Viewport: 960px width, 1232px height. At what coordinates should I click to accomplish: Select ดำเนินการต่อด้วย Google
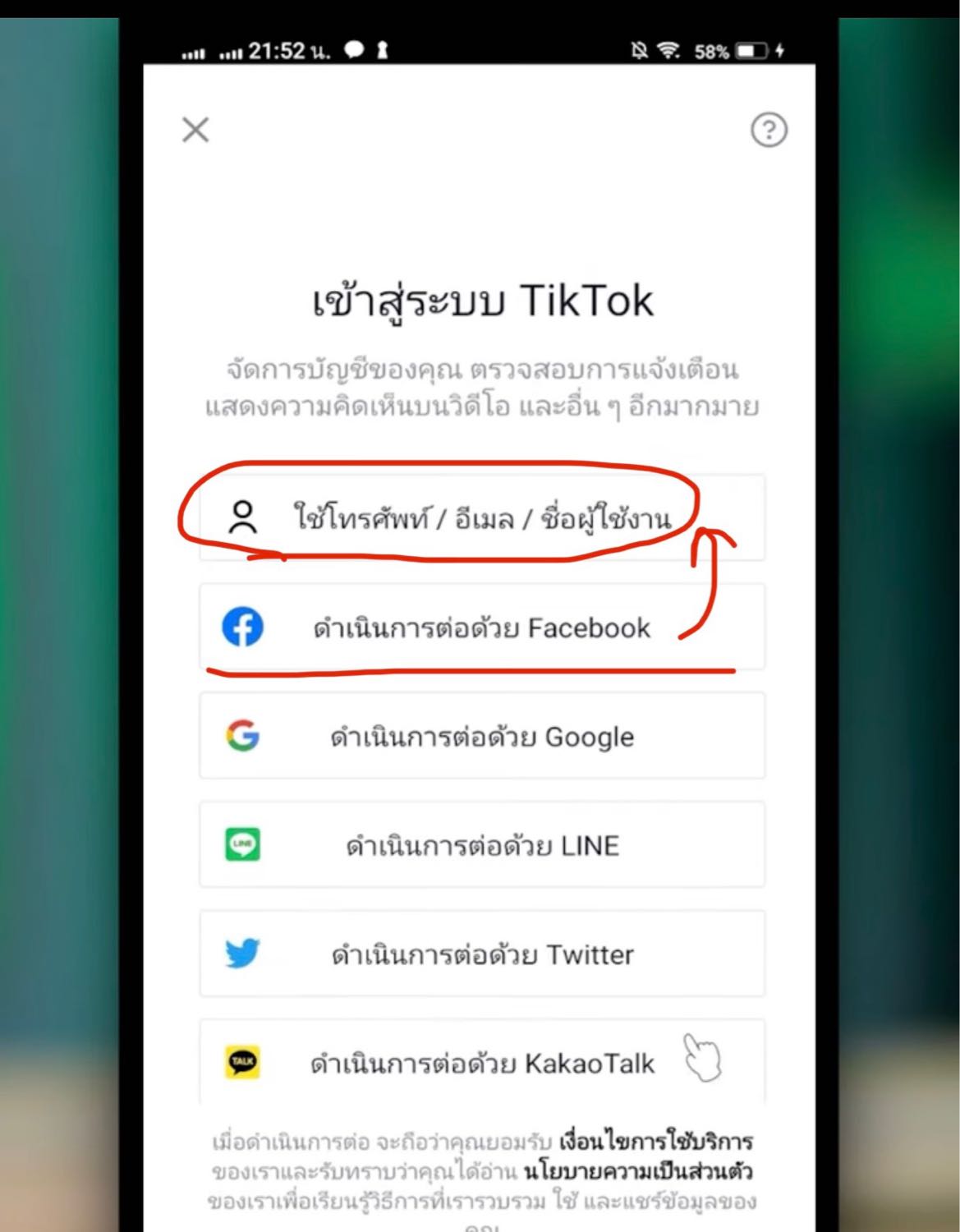[x=482, y=736]
